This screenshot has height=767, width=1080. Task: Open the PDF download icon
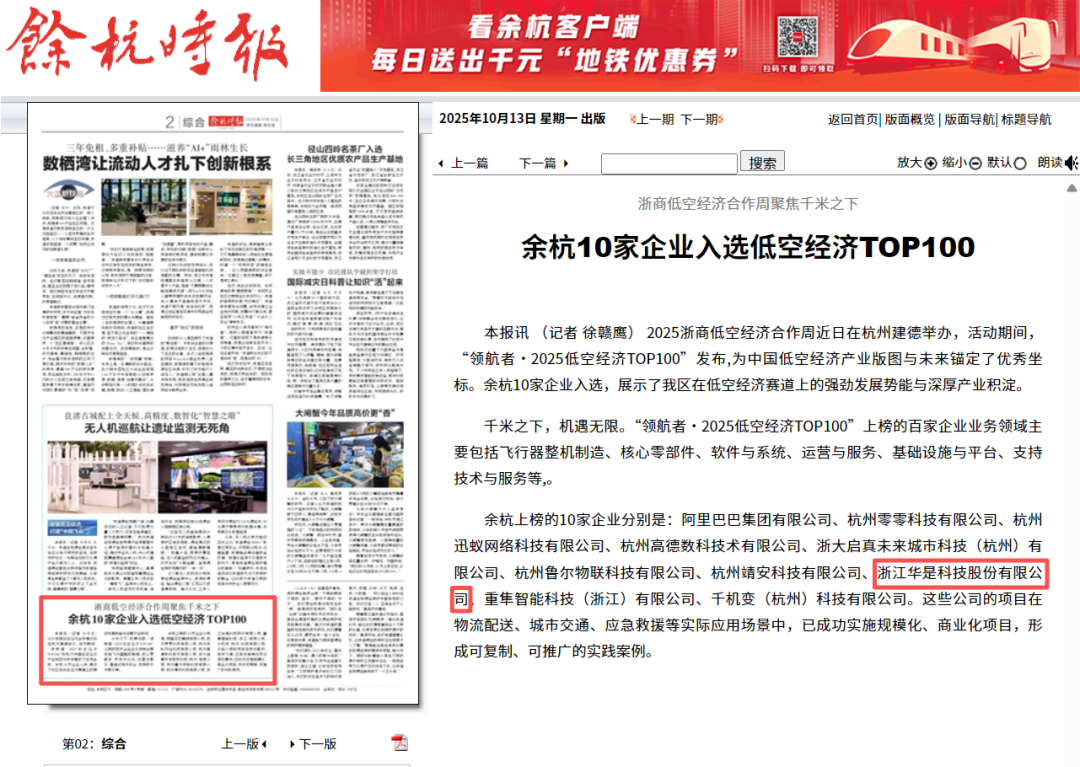coord(399,743)
